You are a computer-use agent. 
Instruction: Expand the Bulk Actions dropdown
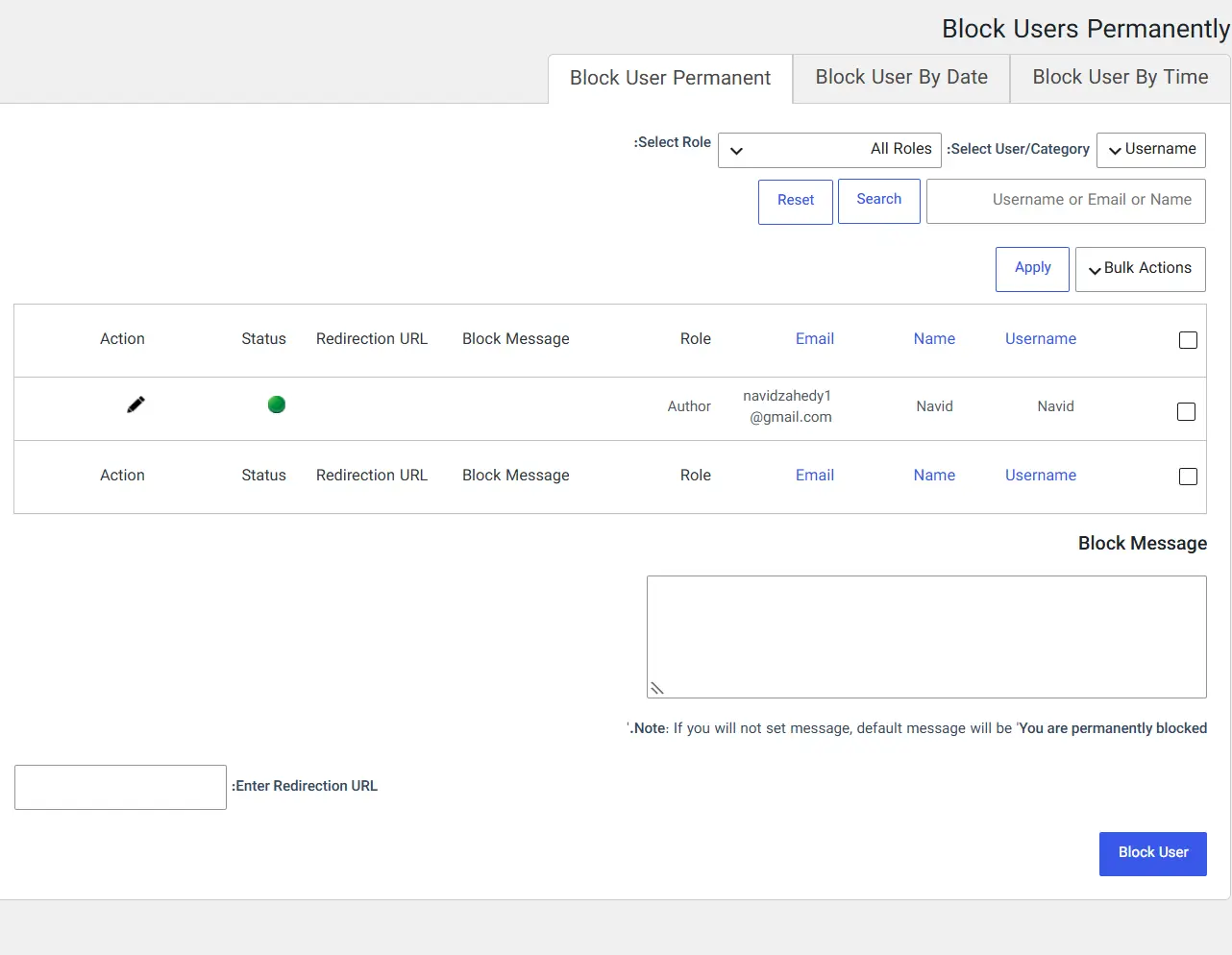(x=1141, y=269)
